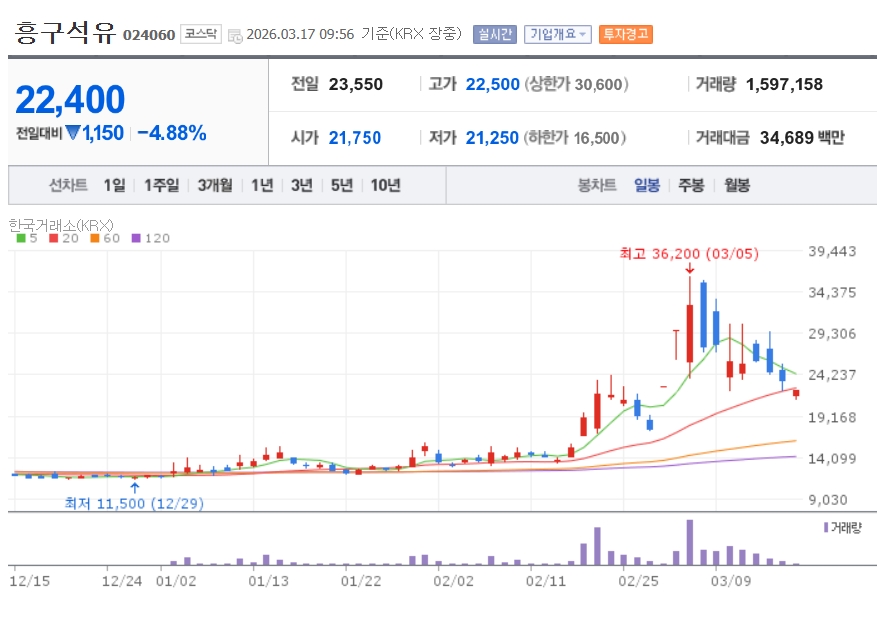Click the green 5-day moving average swatch
The height and width of the screenshot is (626, 877).
(21, 238)
